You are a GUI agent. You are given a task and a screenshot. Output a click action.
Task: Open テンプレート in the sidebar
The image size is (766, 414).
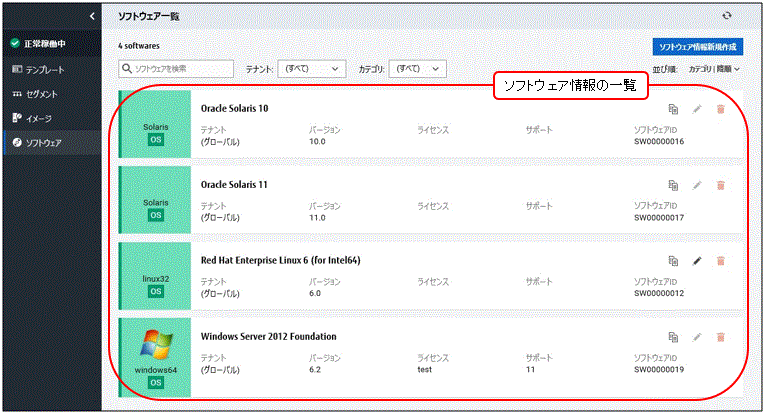point(52,69)
